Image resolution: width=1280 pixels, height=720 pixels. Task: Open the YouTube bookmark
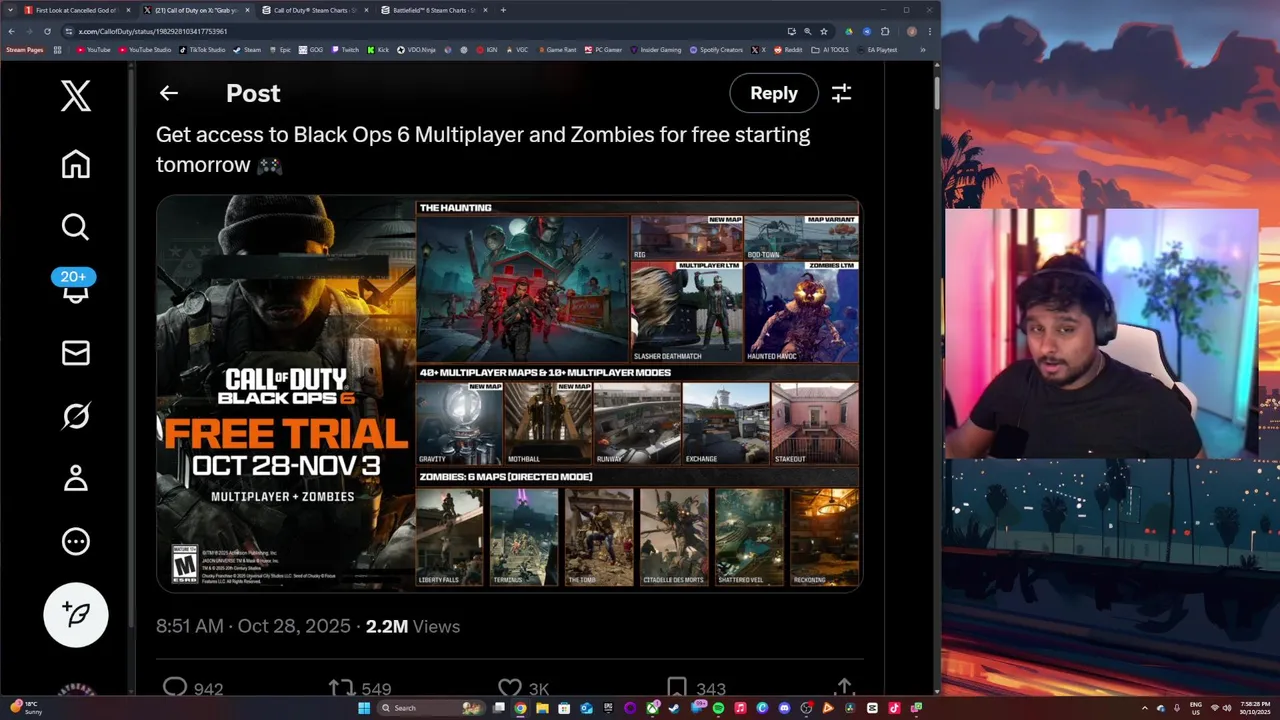(x=94, y=49)
